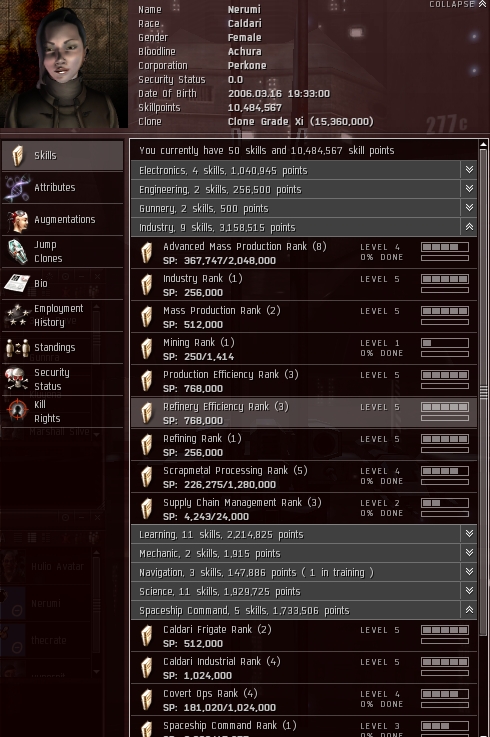The width and height of the screenshot is (490, 737).
Task: Expand the Electronics skill group
Action: (469, 170)
